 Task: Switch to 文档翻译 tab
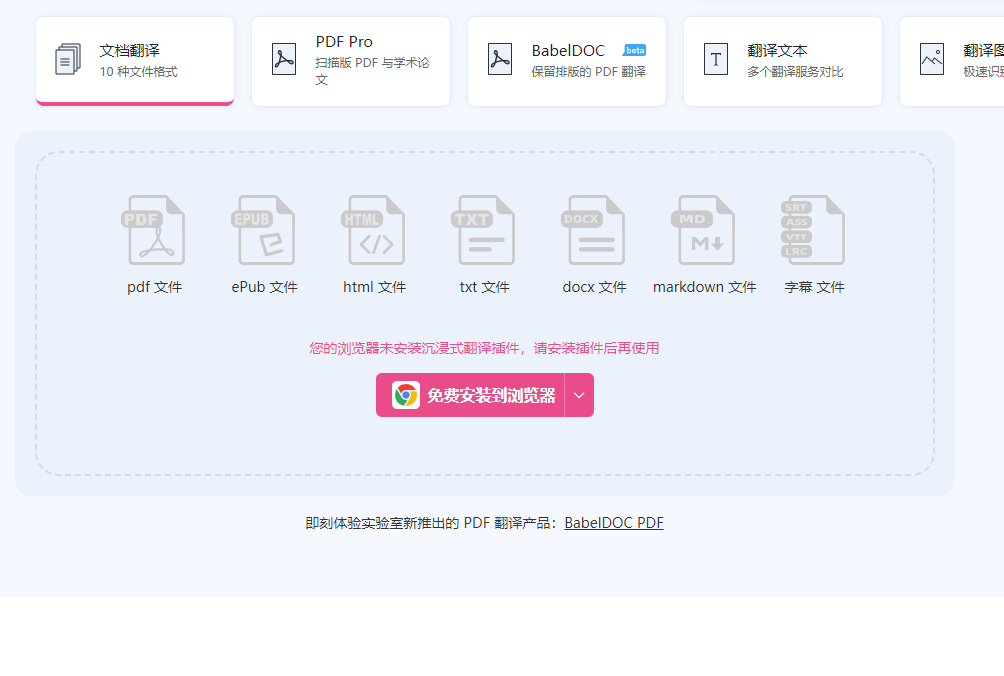click(135, 61)
